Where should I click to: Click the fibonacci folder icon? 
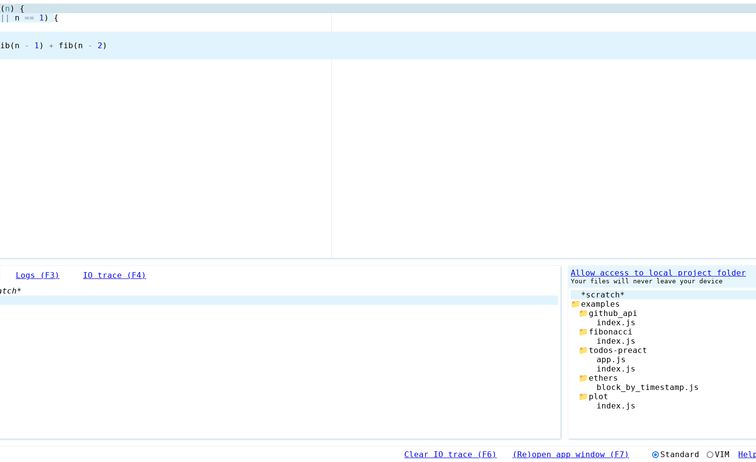[583, 332]
